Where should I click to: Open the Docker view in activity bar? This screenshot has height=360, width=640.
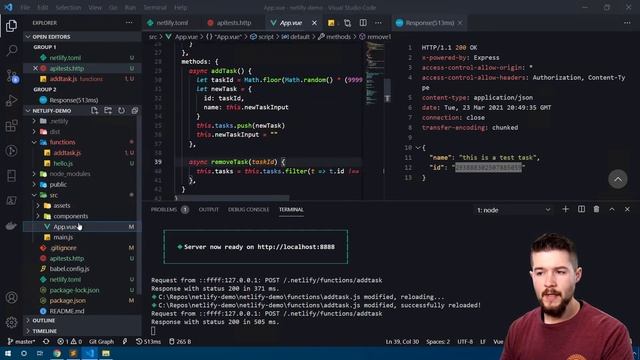[x=11, y=226]
